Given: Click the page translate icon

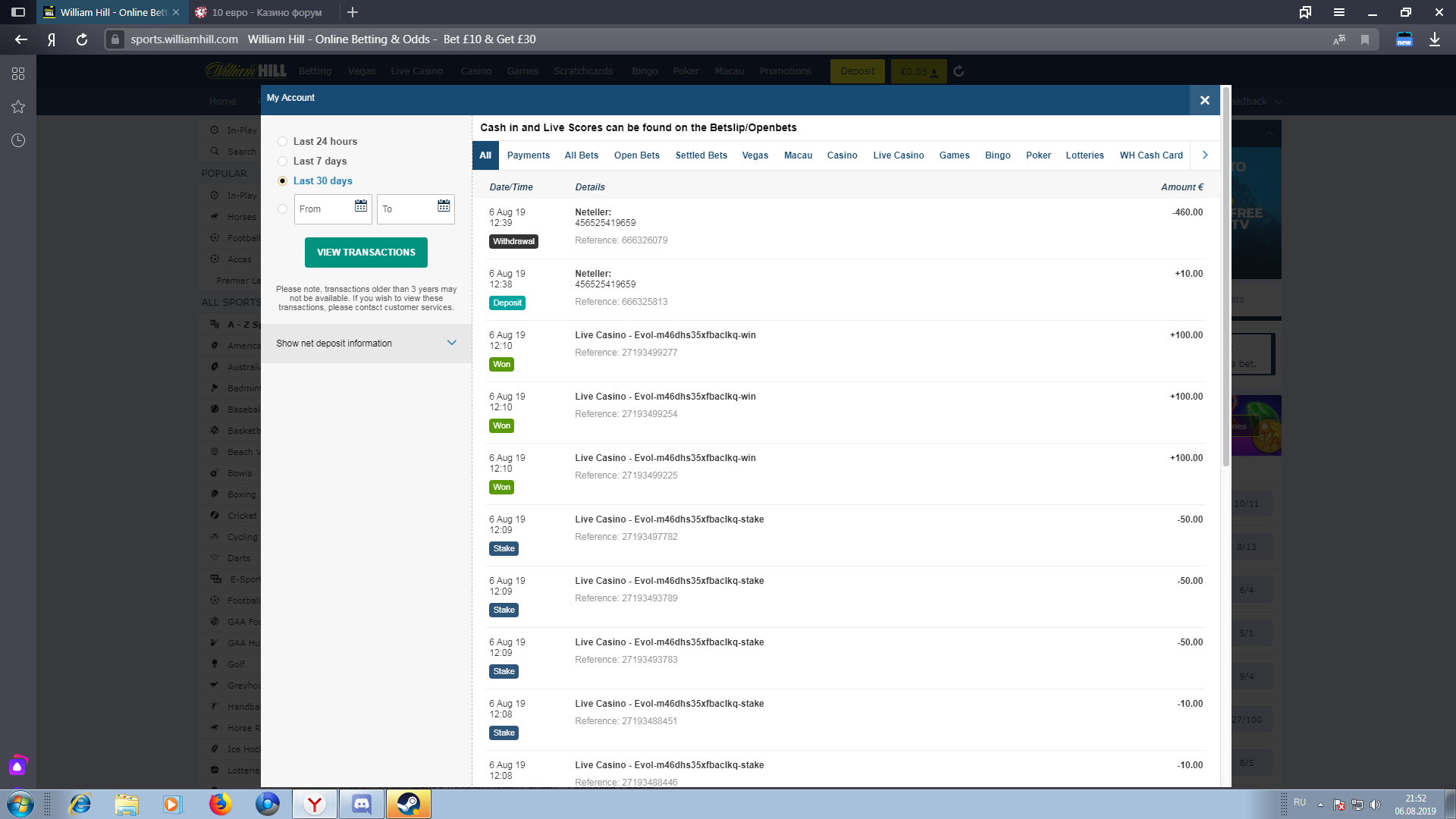Looking at the screenshot, I should (x=1339, y=39).
